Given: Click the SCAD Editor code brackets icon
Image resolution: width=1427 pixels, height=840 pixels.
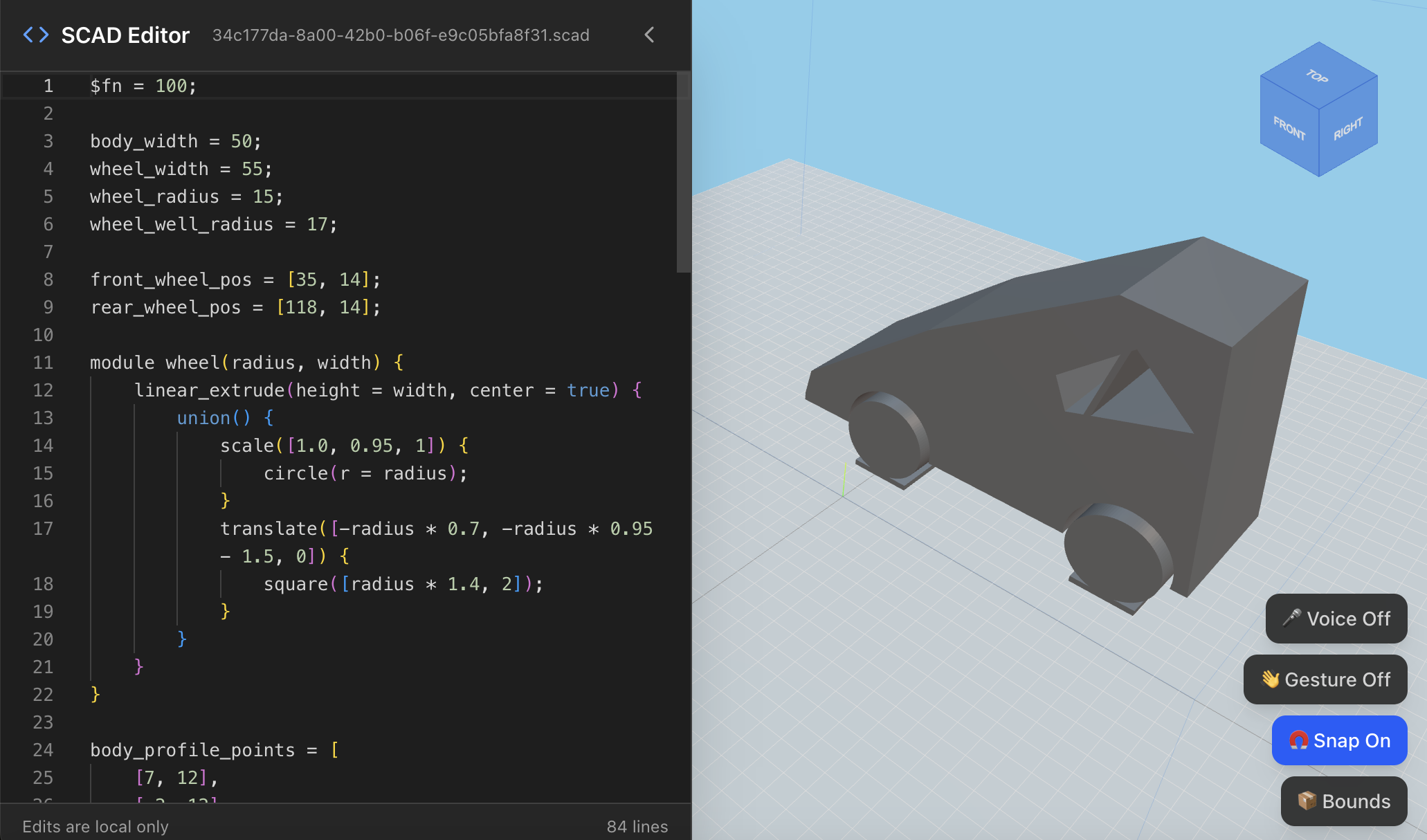Looking at the screenshot, I should tap(36, 35).
